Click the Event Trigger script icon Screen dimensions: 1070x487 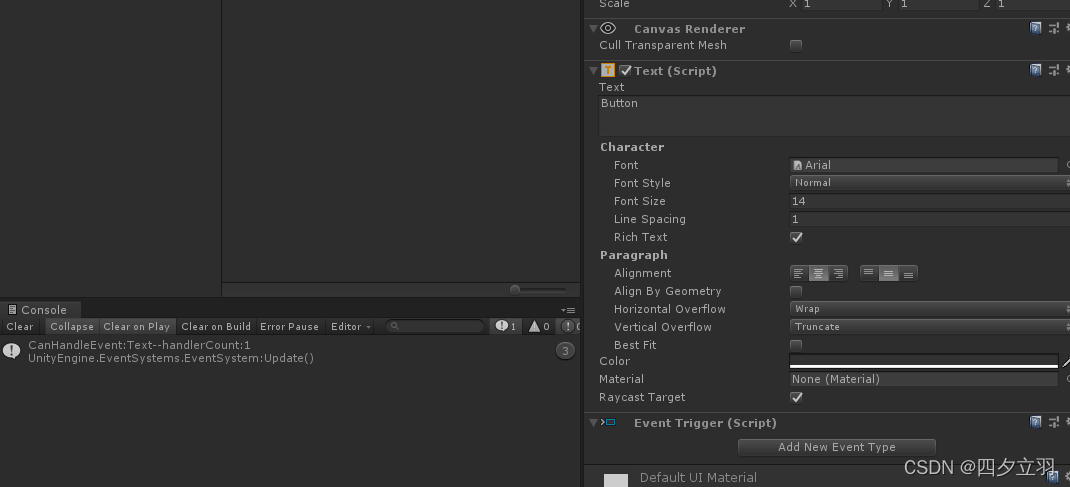tap(608, 422)
